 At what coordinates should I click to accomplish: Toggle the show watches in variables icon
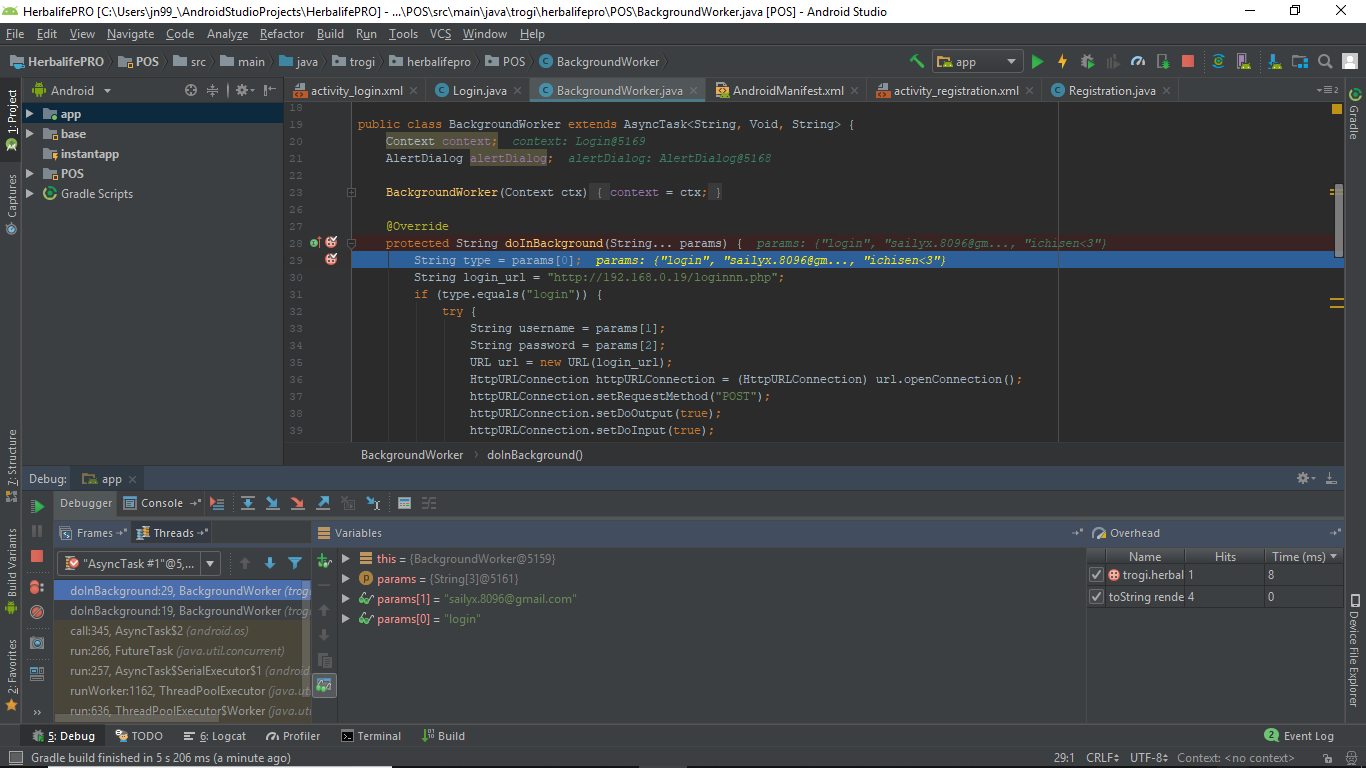point(324,685)
